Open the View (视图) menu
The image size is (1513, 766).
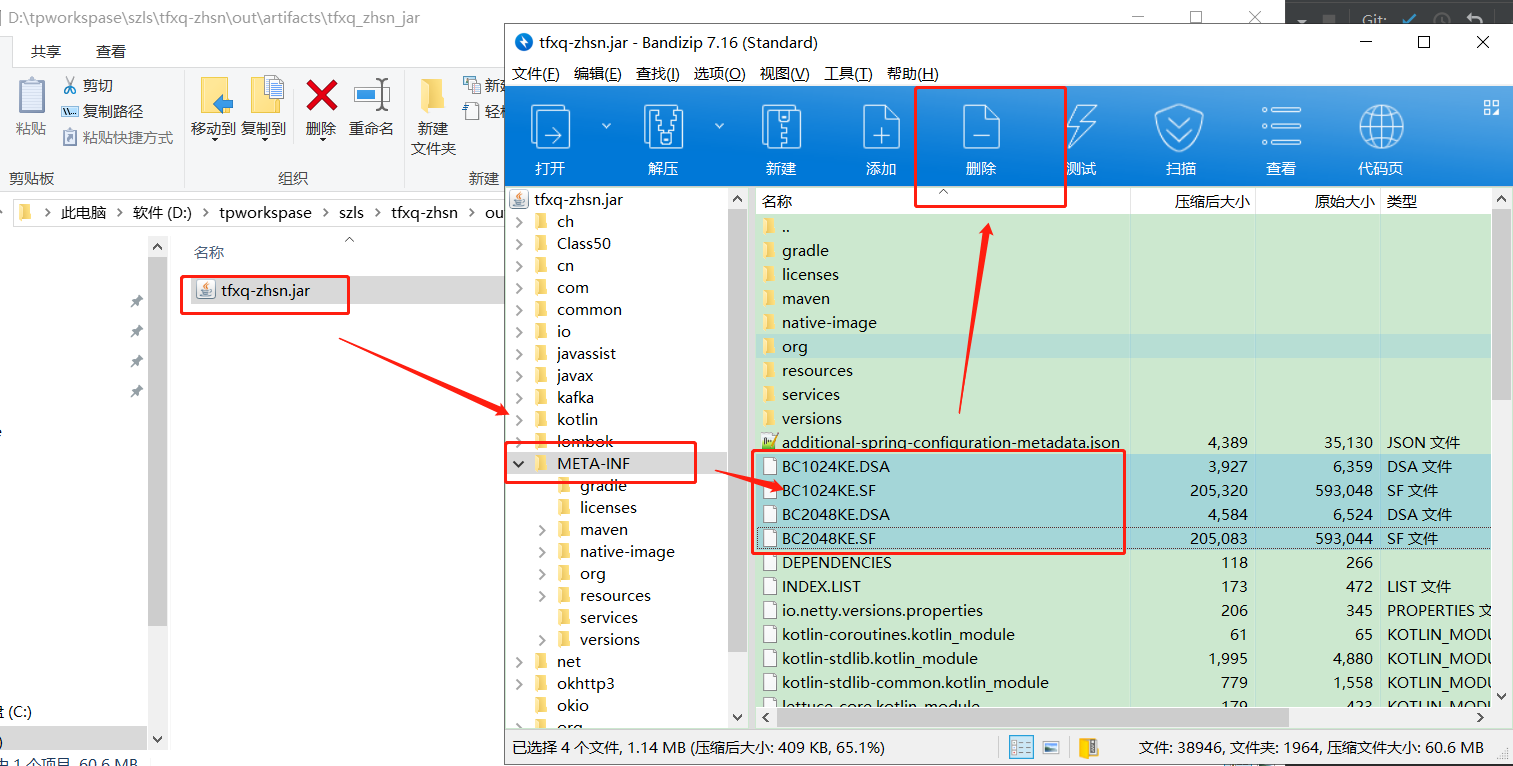pyautogui.click(x=785, y=74)
